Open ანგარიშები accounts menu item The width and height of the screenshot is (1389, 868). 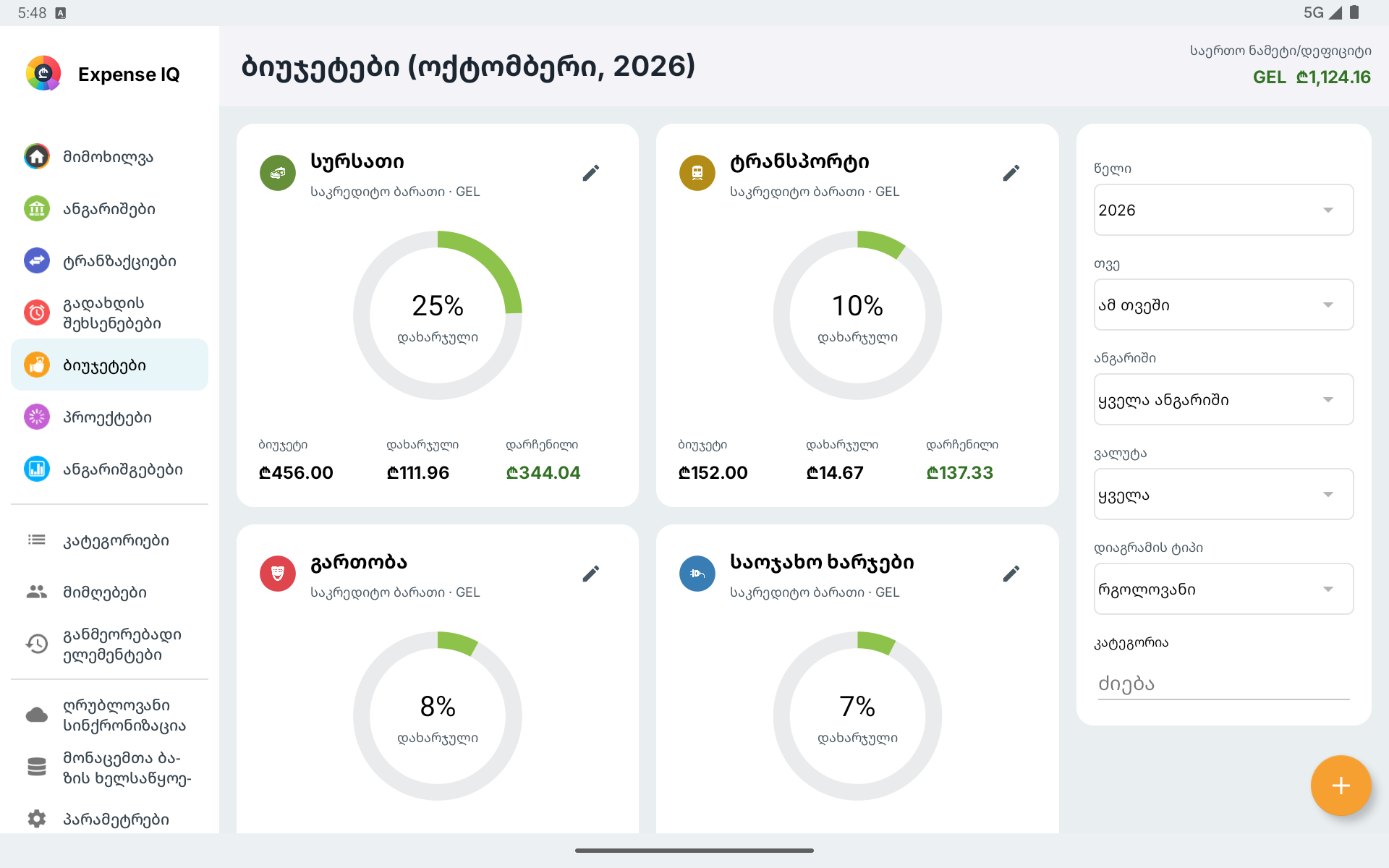109,208
